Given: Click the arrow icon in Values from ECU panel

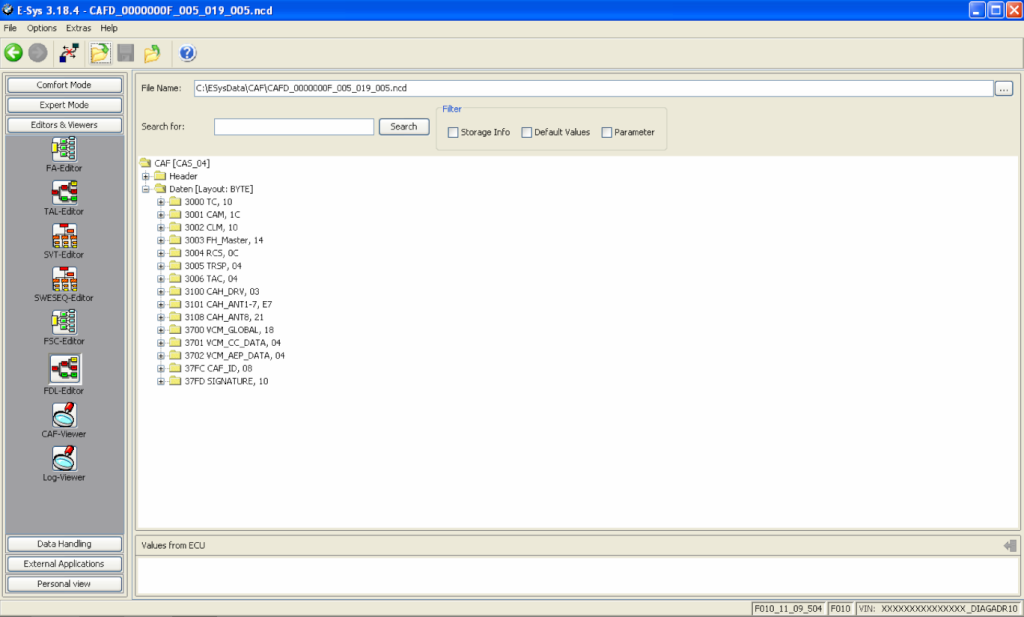Looking at the screenshot, I should [x=1010, y=545].
